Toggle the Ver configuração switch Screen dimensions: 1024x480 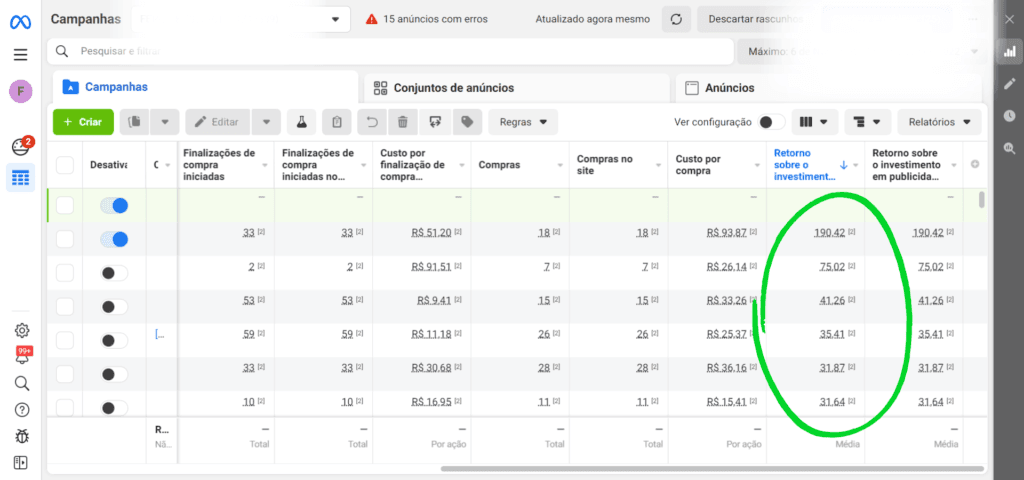pyautogui.click(x=770, y=122)
